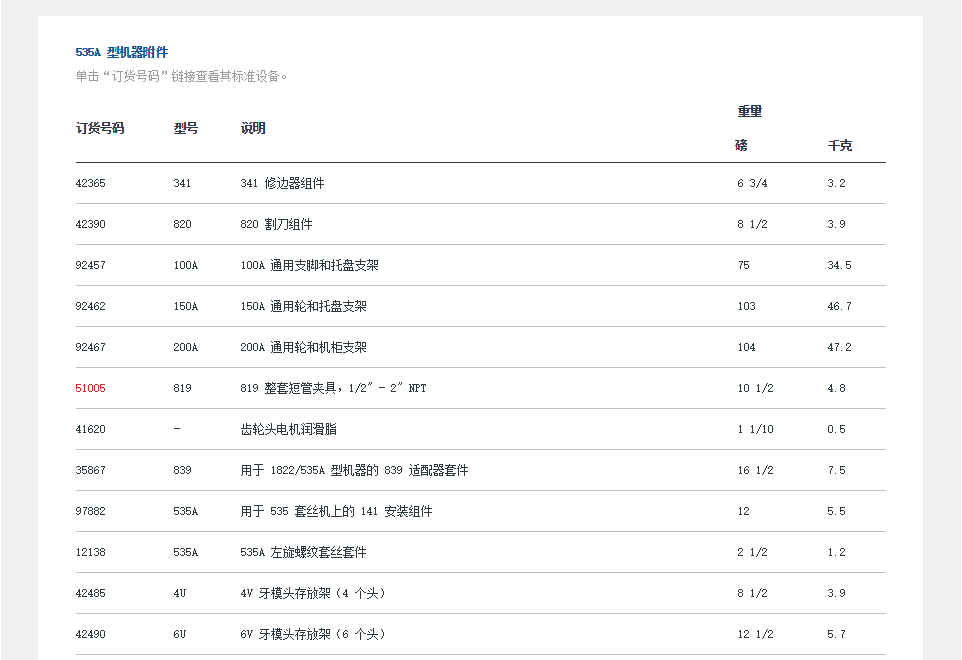The height and width of the screenshot is (660, 962).
Task: Click the red 51005 order link
Action: coord(90,389)
